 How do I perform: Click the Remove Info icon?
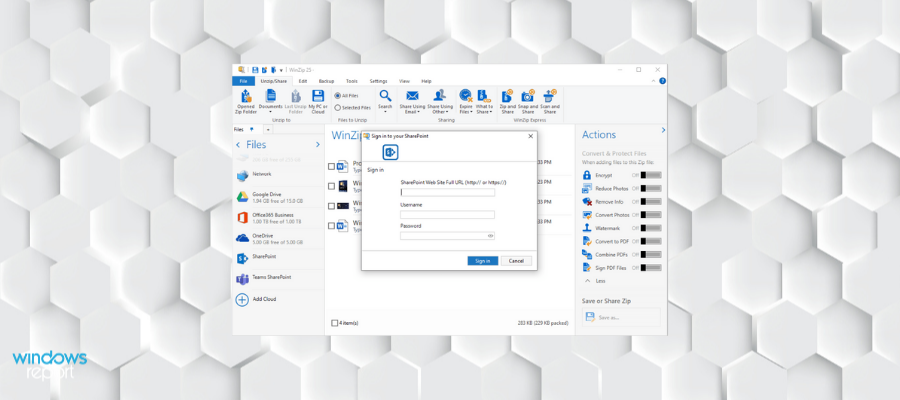click(x=587, y=201)
